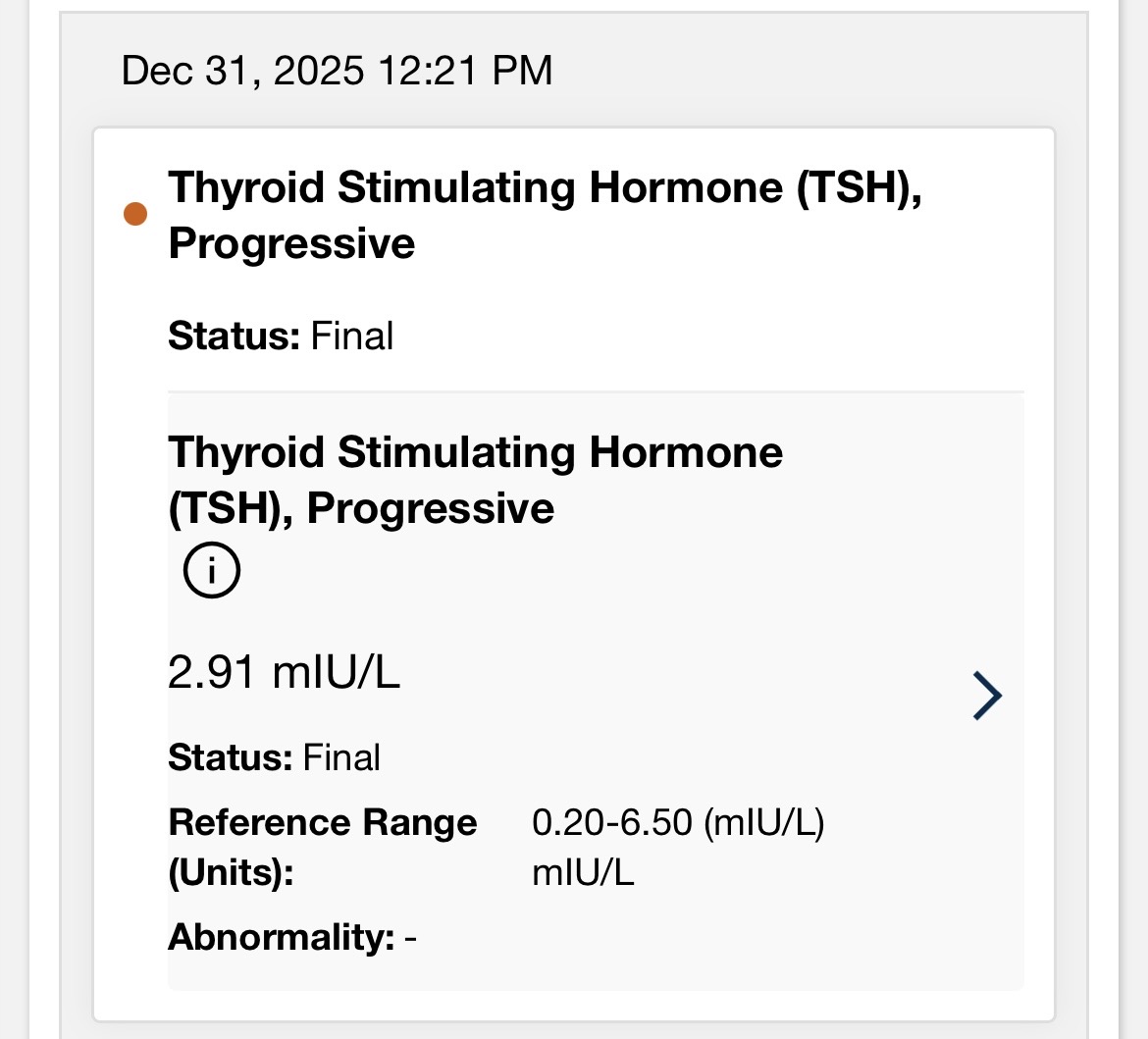
Task: Tap the dash value next to Abnormality
Action: (410, 938)
